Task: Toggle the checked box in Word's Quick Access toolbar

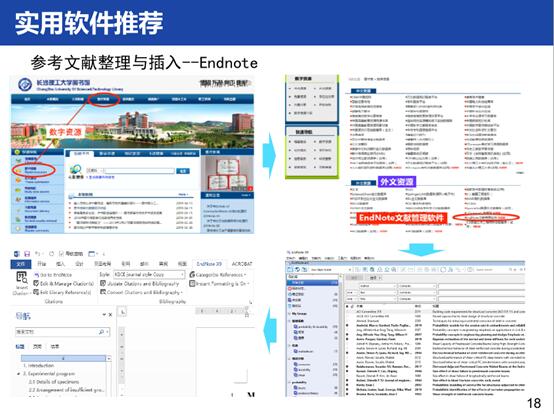Action: click(x=61, y=253)
